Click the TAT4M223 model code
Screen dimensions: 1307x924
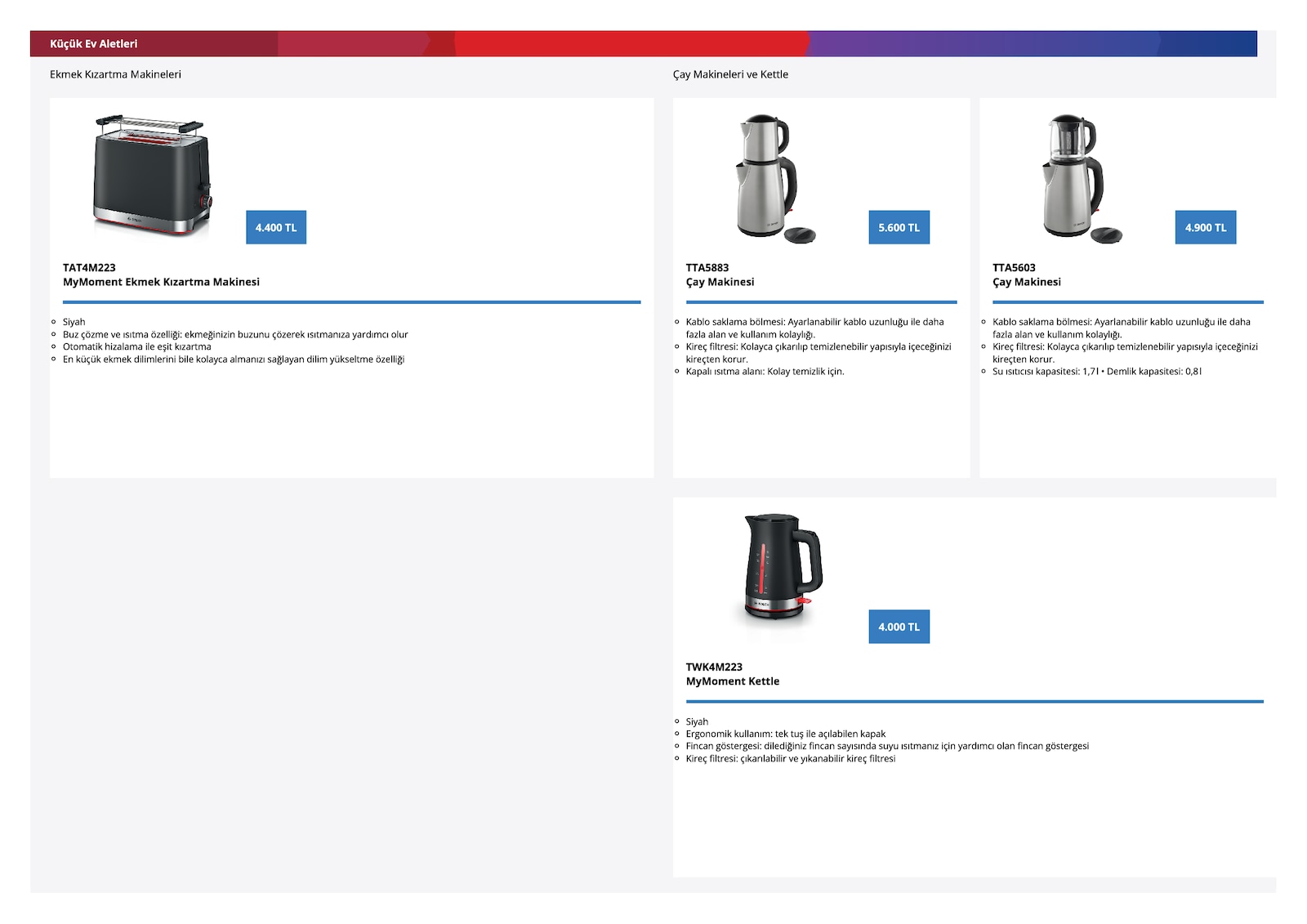89,268
